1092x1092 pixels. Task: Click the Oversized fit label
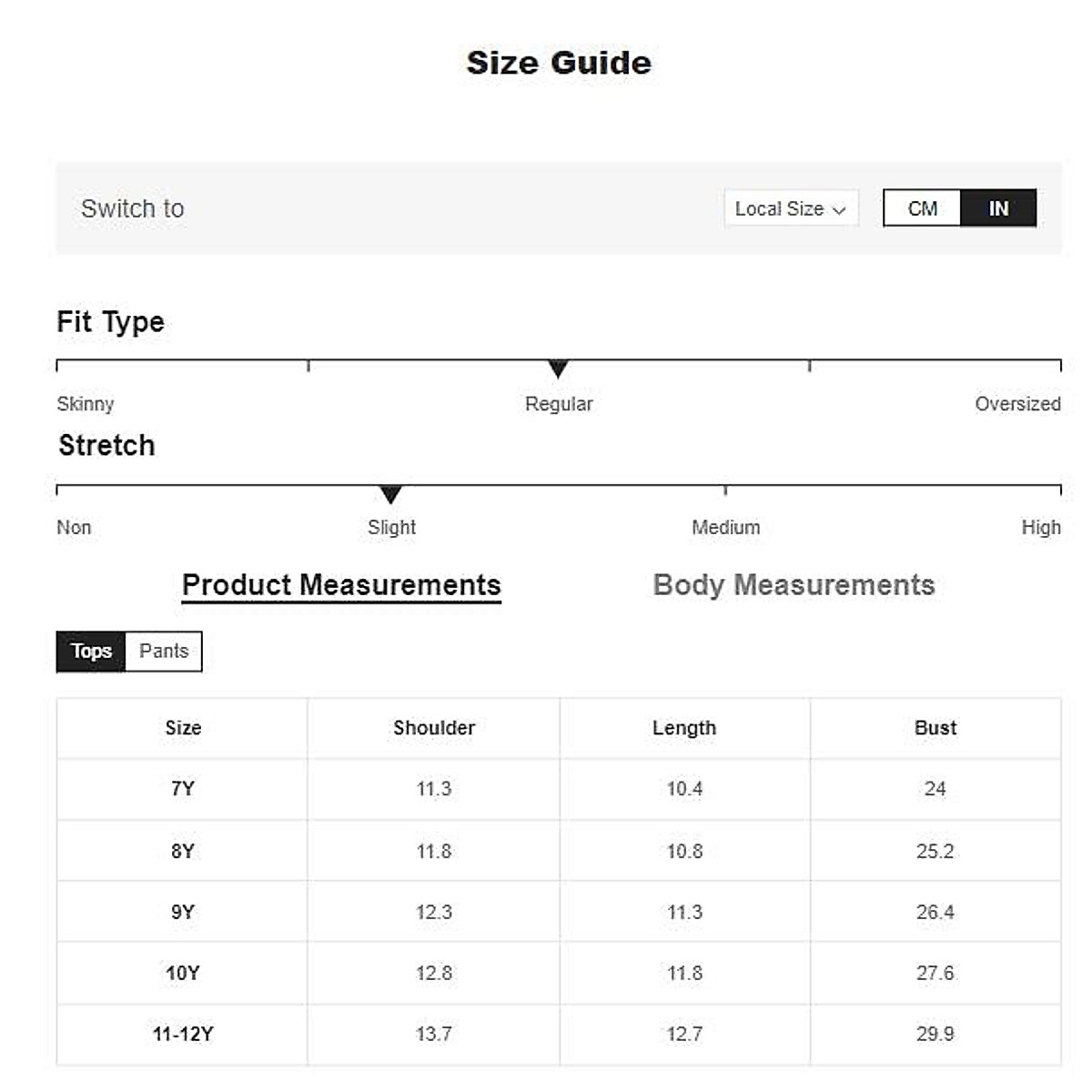coord(1017,404)
